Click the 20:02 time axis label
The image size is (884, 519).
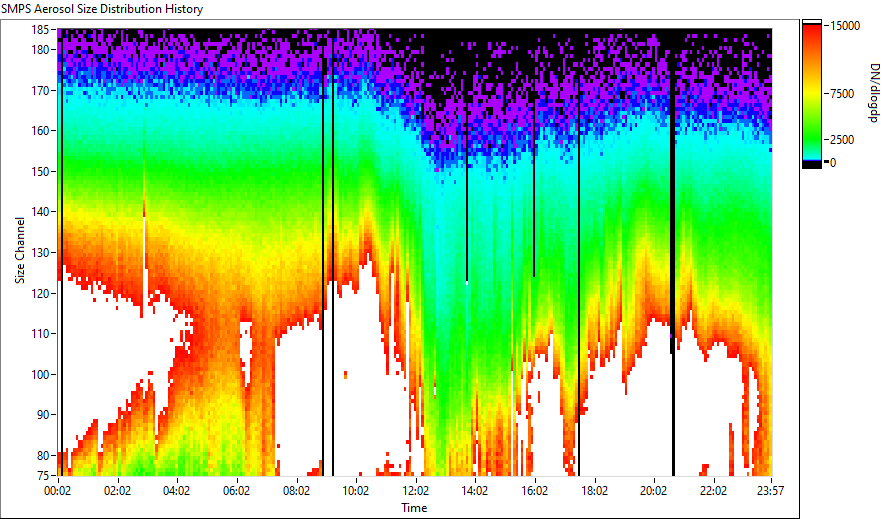click(653, 491)
